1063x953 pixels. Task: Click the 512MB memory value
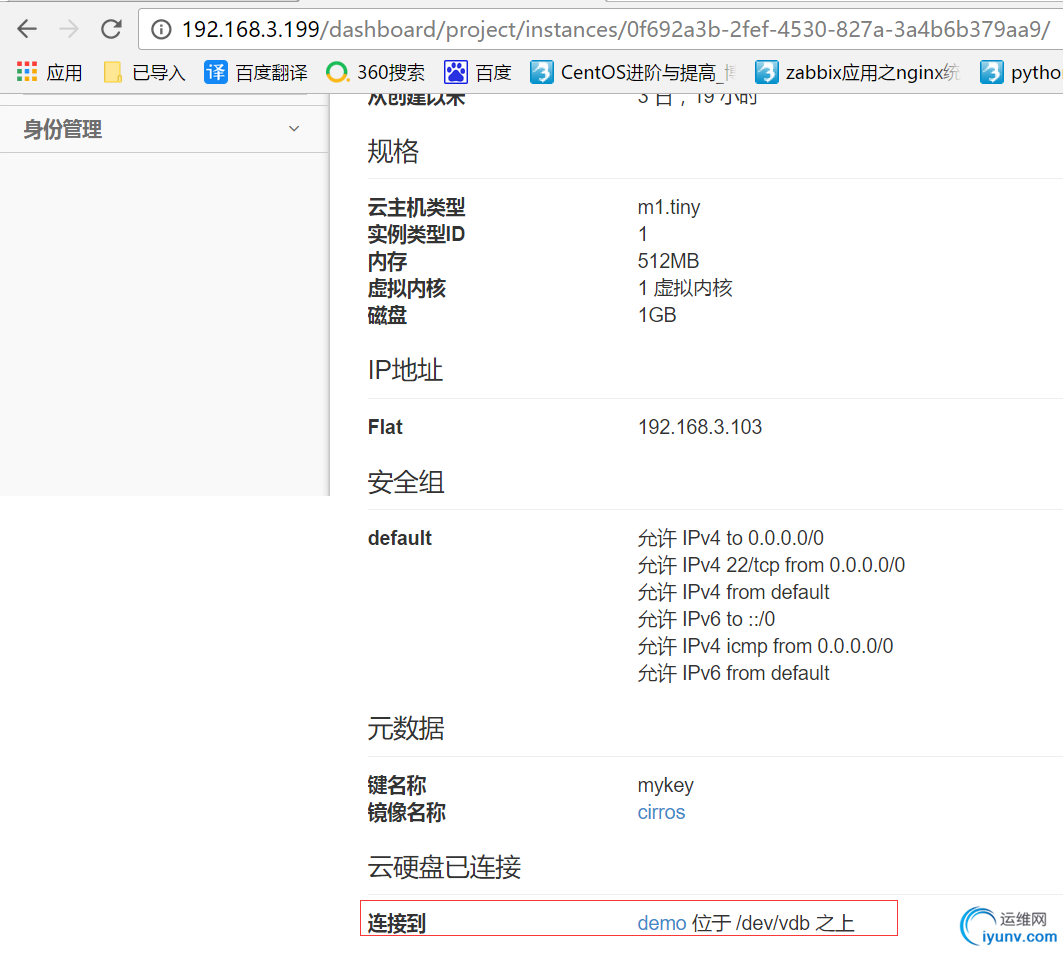click(668, 261)
